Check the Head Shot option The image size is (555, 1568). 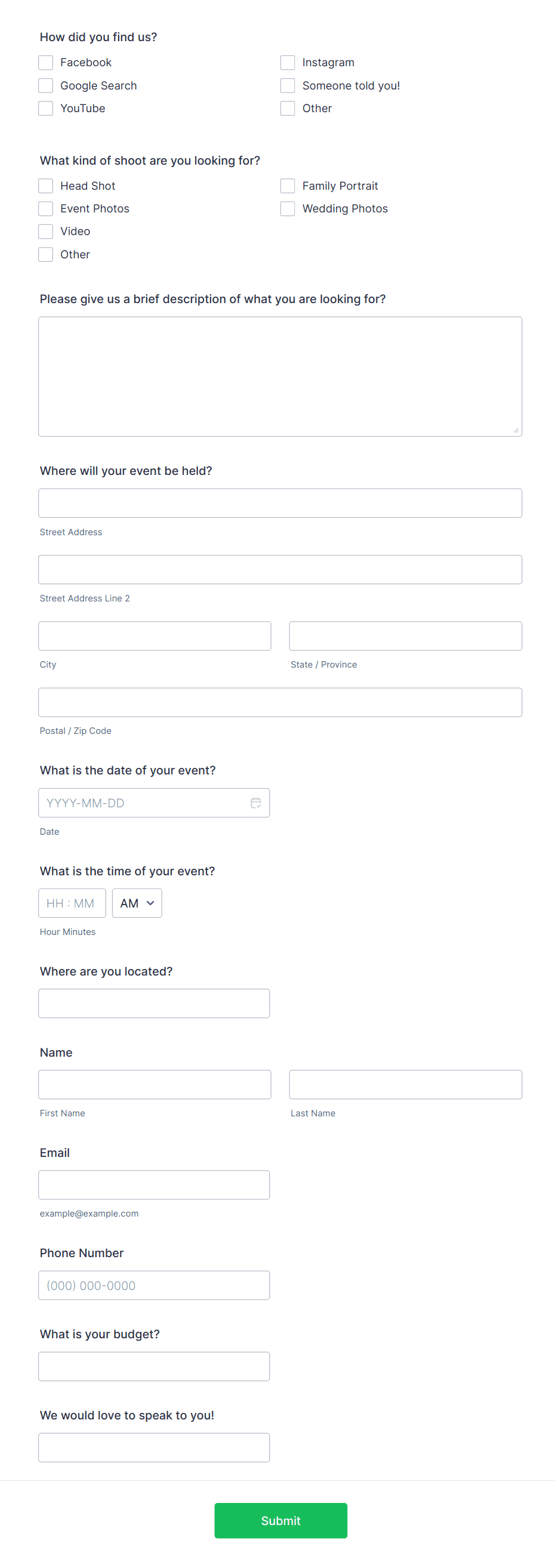click(45, 186)
